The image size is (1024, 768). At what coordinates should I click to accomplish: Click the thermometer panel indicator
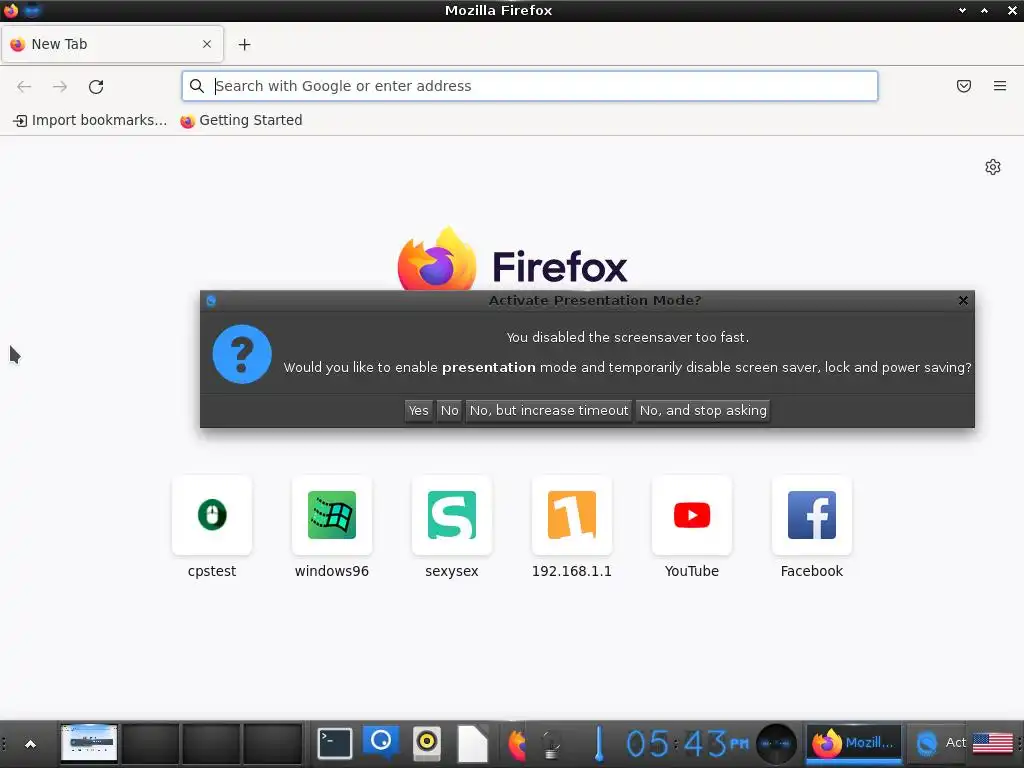(x=598, y=743)
